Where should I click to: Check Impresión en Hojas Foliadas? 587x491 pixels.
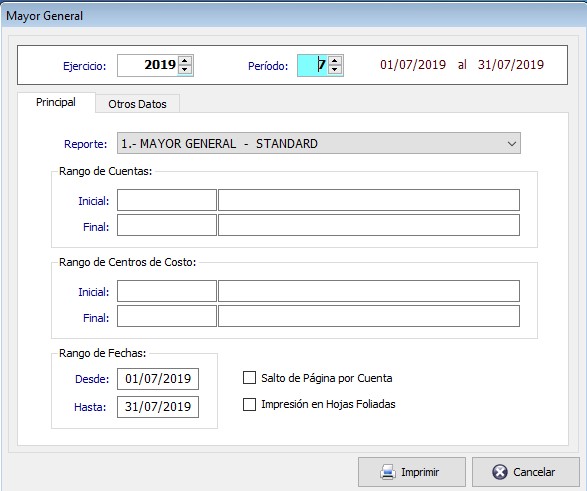point(249,404)
